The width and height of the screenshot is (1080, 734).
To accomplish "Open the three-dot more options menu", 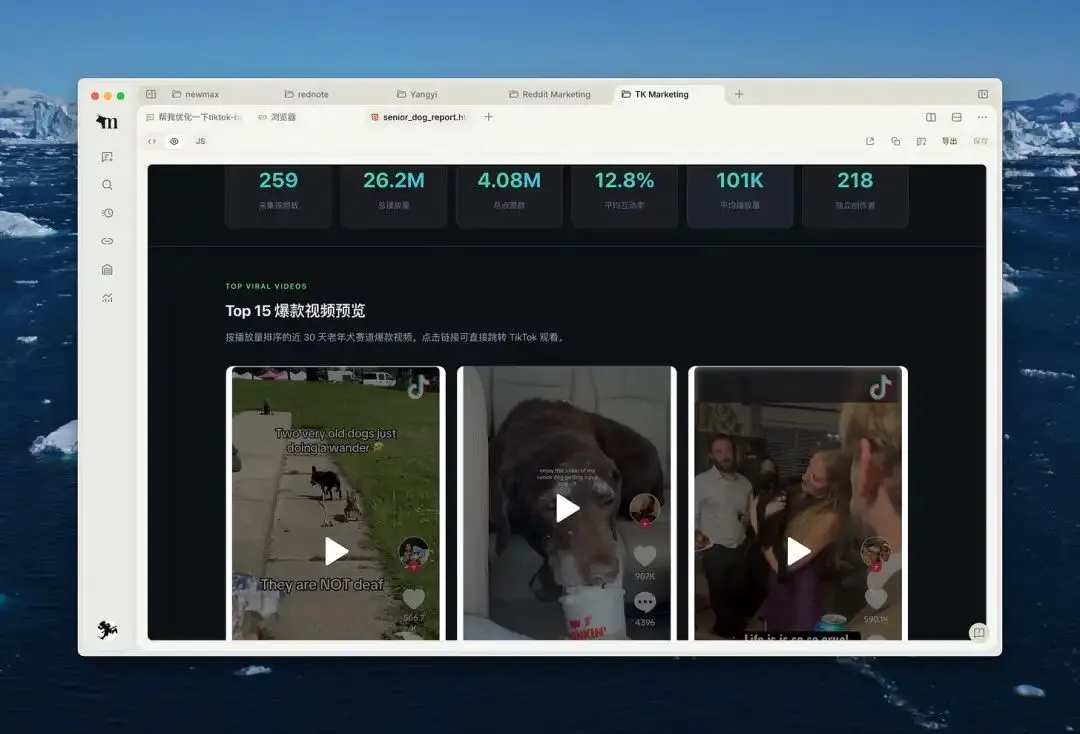I will tap(982, 117).
